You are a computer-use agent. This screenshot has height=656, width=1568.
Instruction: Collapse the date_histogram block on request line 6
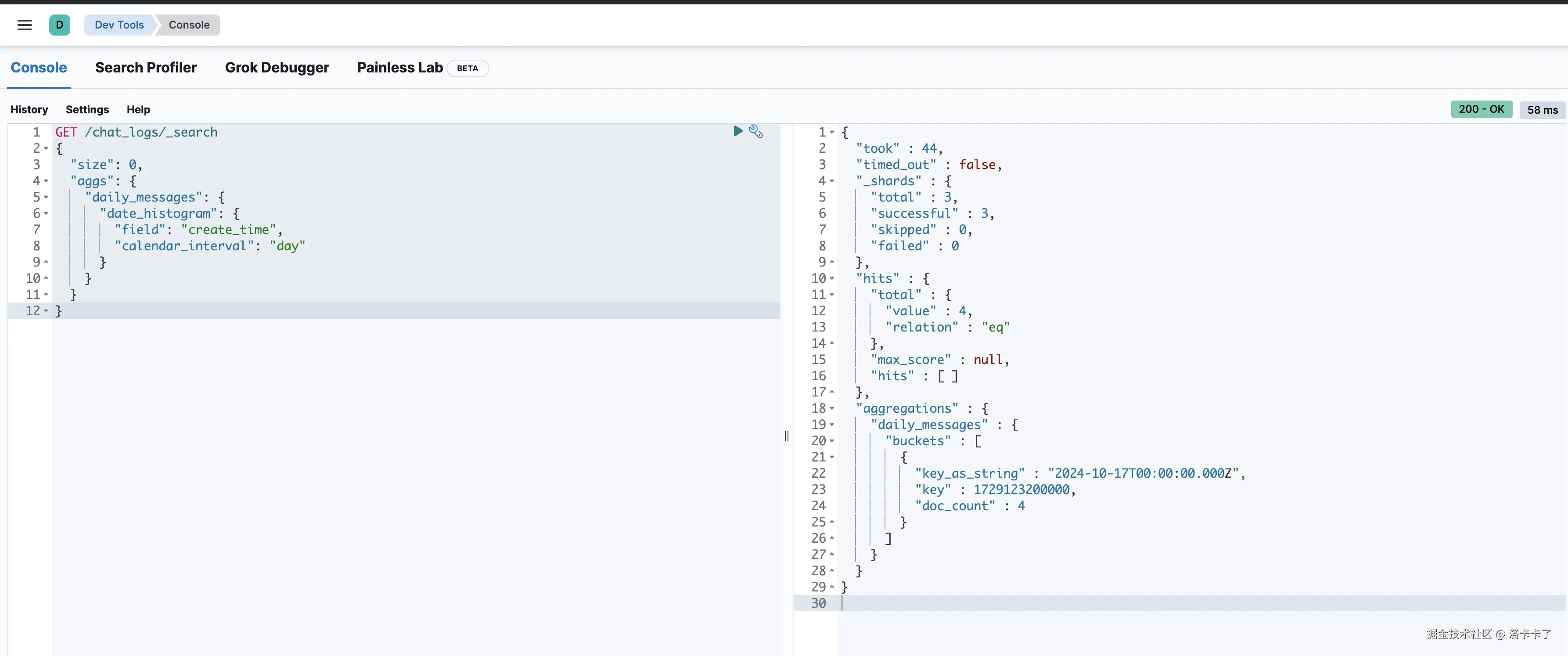tap(46, 214)
